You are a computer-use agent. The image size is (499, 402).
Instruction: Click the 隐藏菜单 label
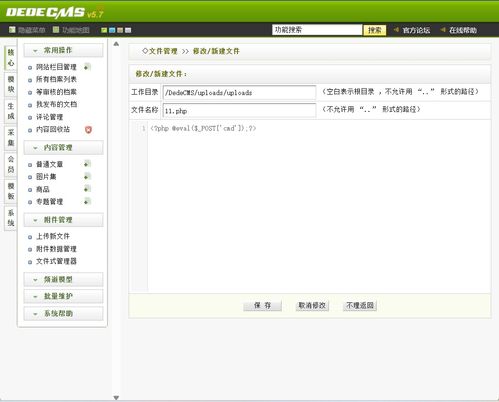(31, 30)
